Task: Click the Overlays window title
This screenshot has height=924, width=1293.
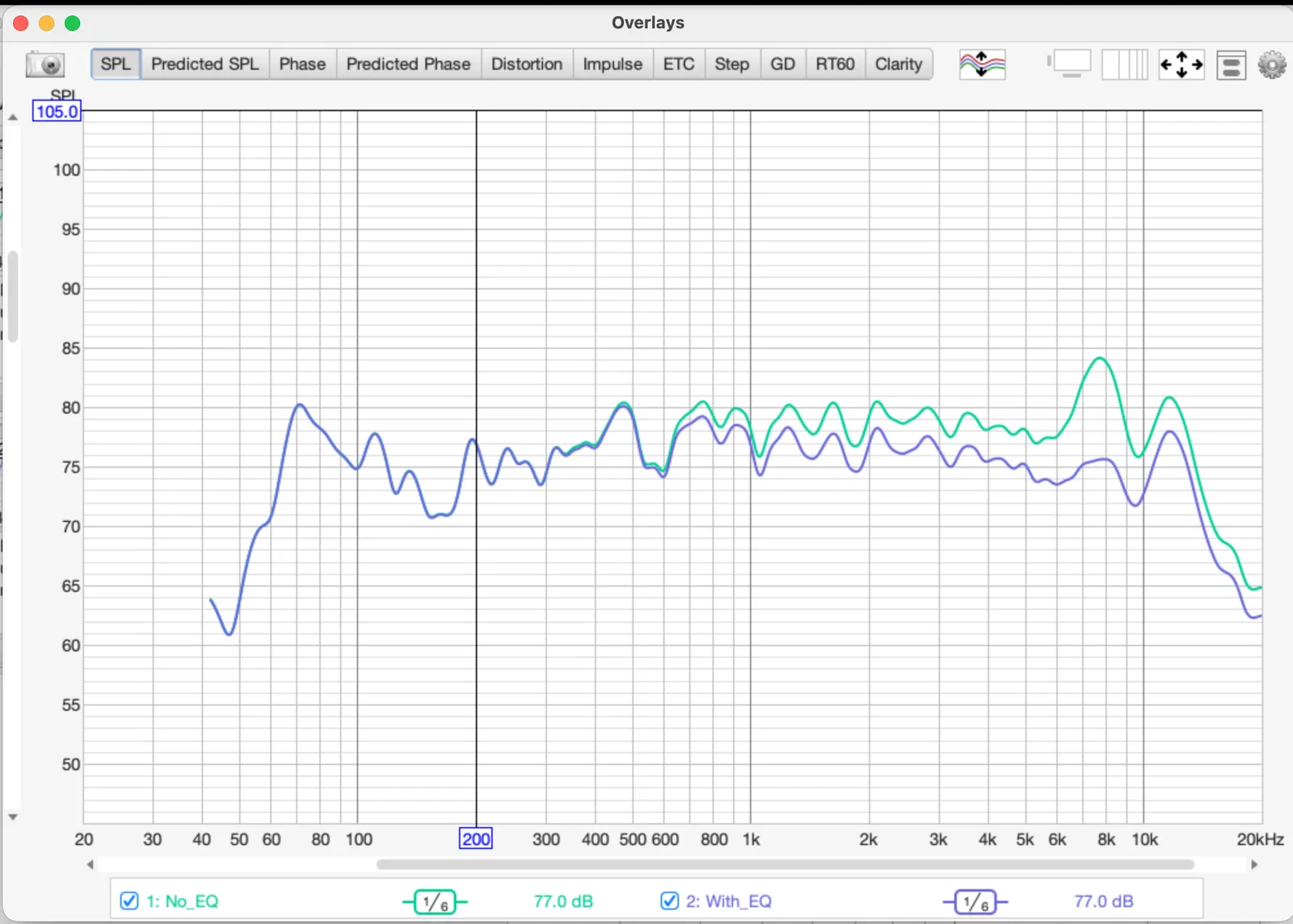Action: pyautogui.click(x=648, y=23)
